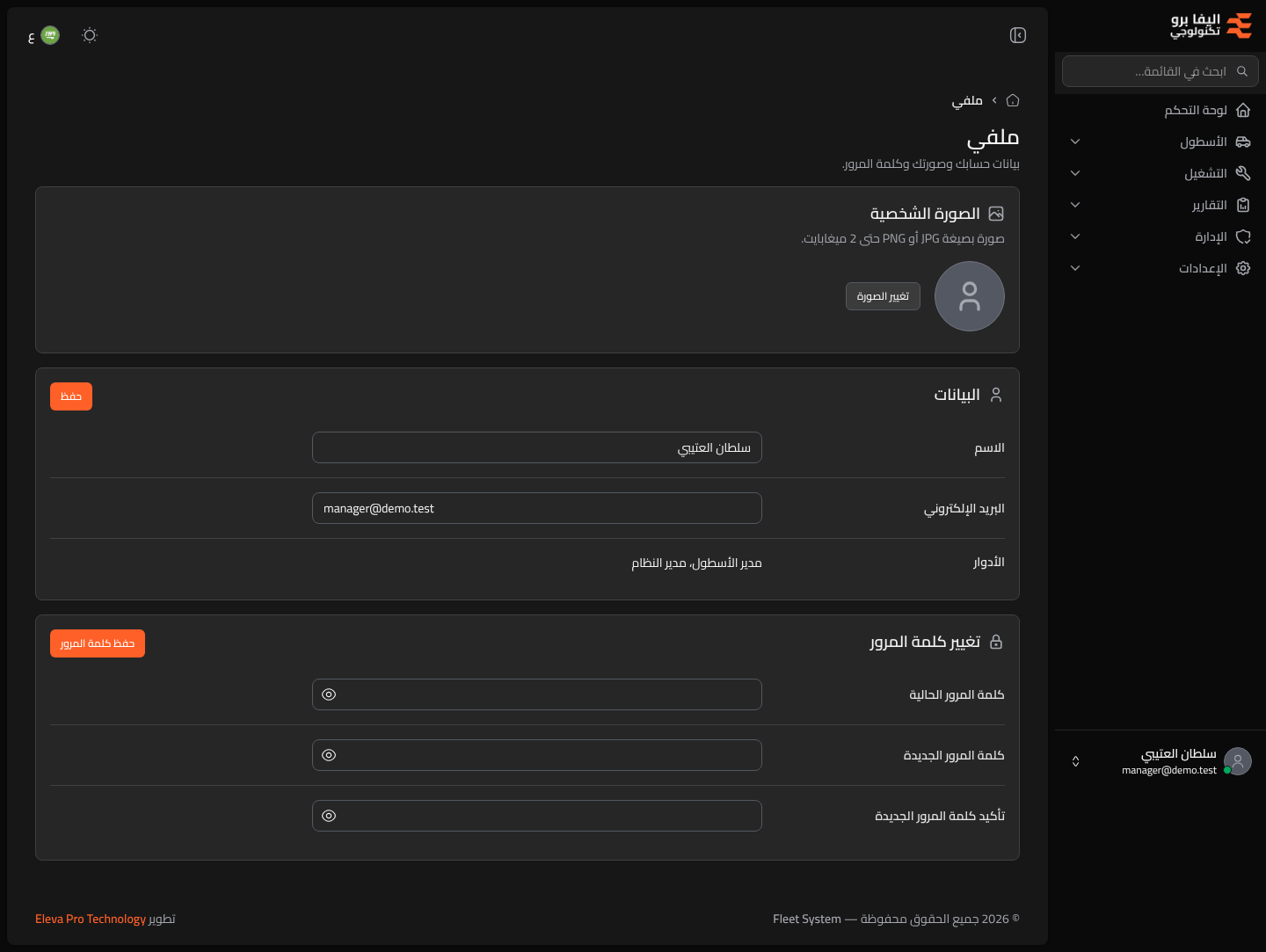Click the email field showing manager@demo.test

point(537,508)
